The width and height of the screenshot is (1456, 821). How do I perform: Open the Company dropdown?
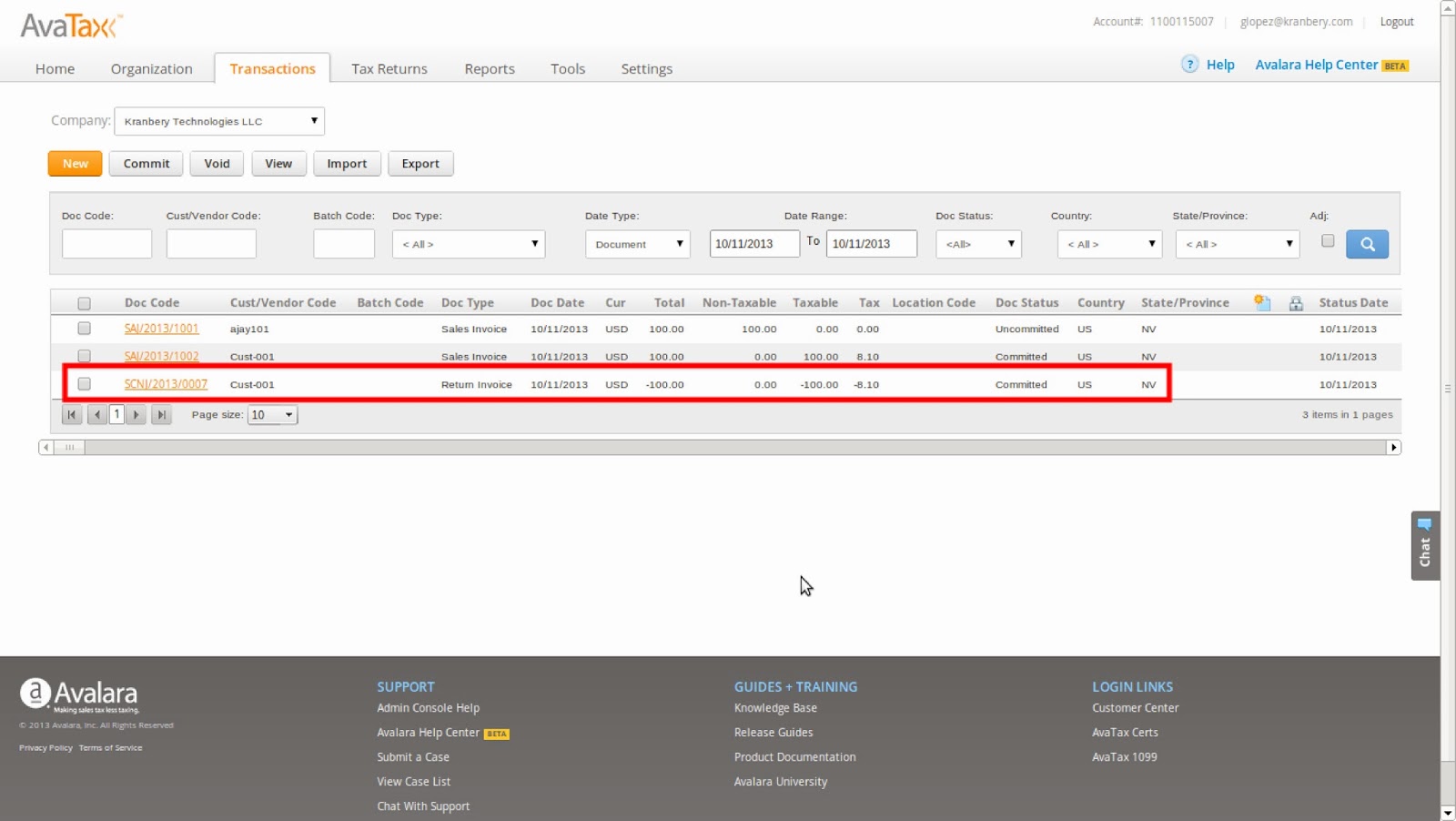tap(219, 121)
